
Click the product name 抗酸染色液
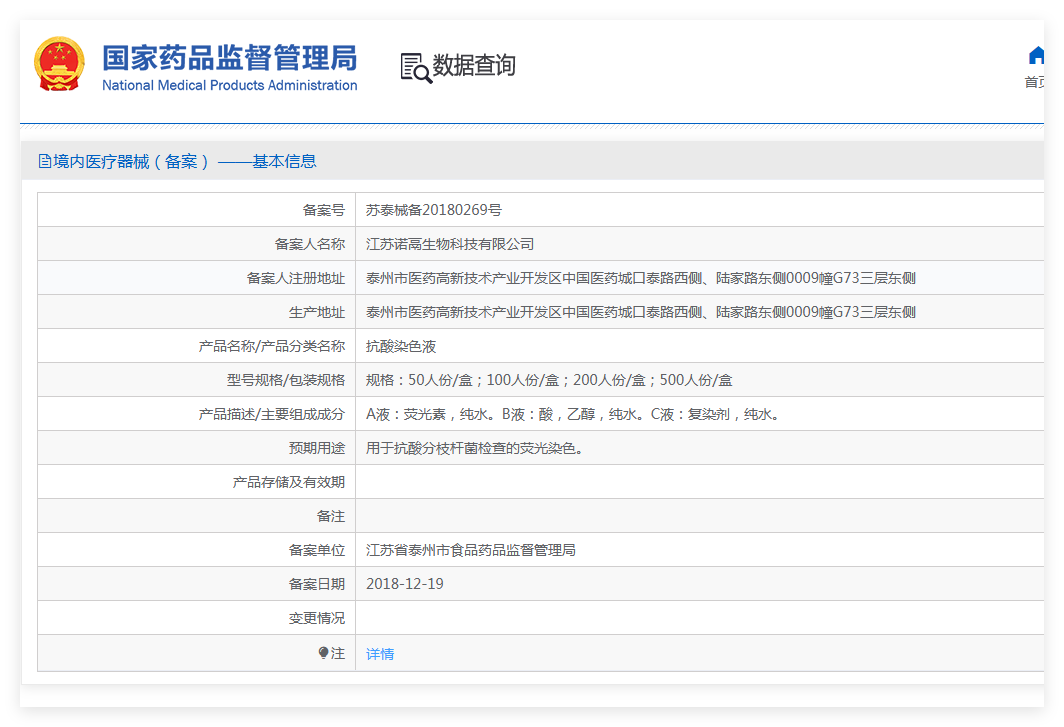(401, 346)
